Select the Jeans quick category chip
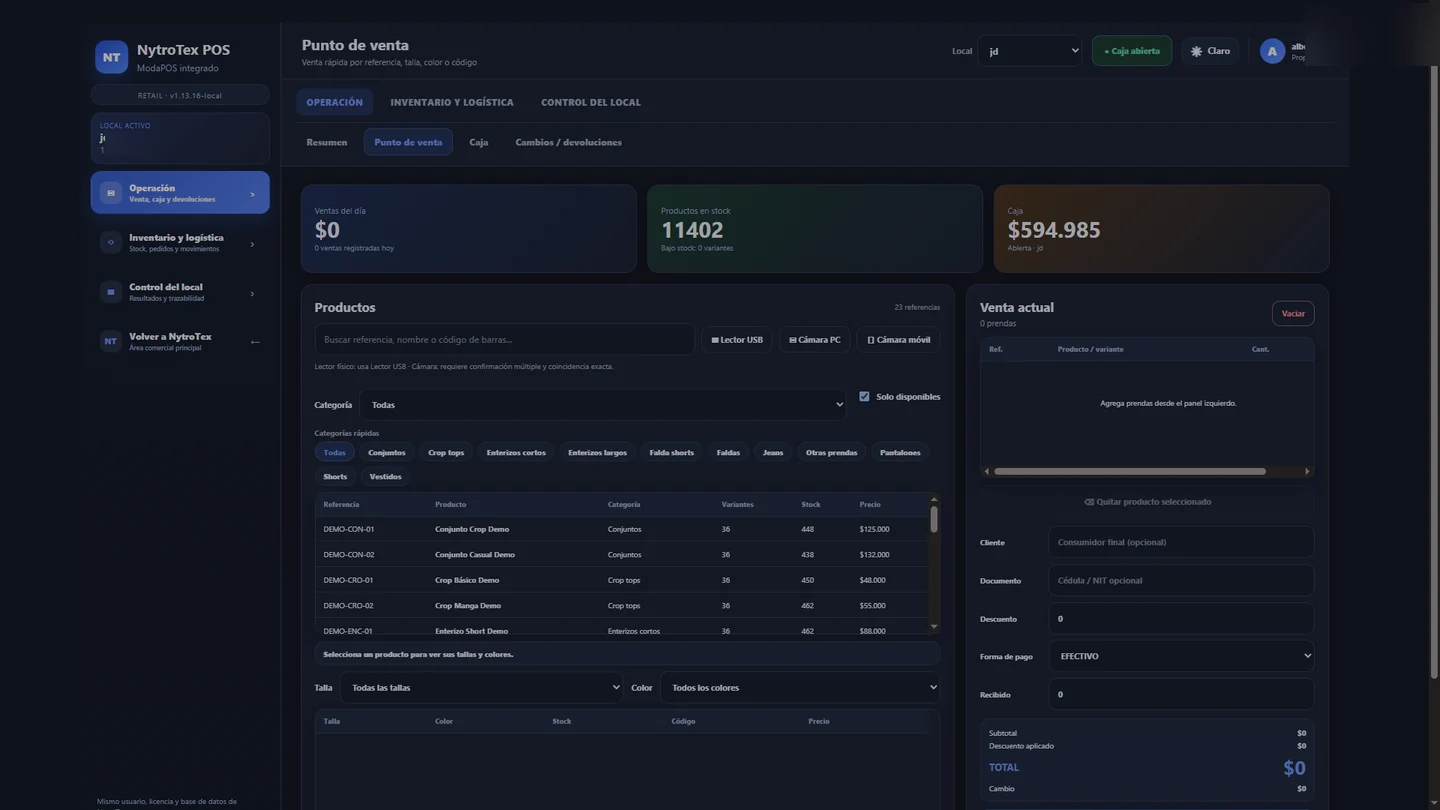 pos(773,453)
